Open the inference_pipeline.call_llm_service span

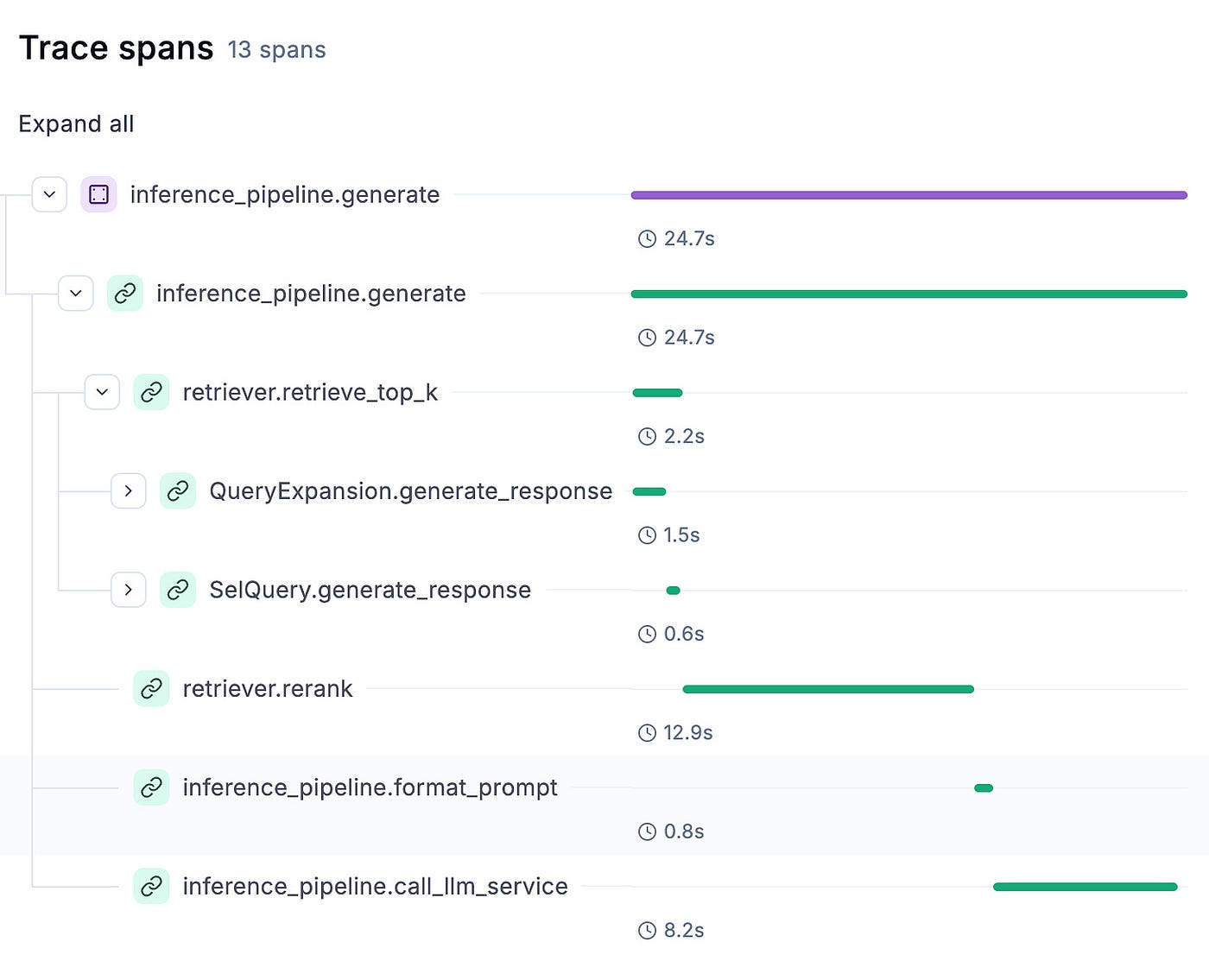376,887
